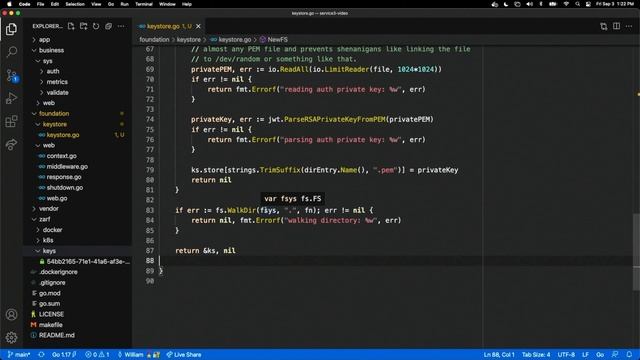
Task: Open the Selection menu
Action: [75, 4]
